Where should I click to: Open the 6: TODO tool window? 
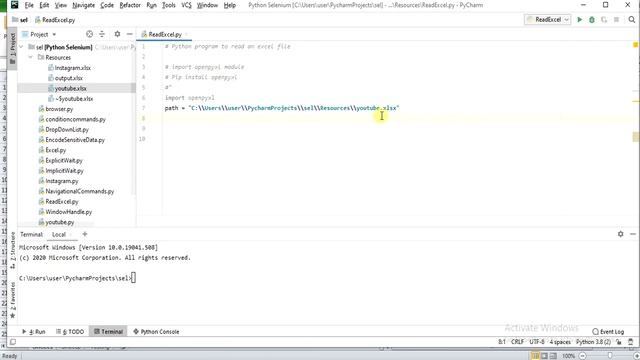[70, 331]
